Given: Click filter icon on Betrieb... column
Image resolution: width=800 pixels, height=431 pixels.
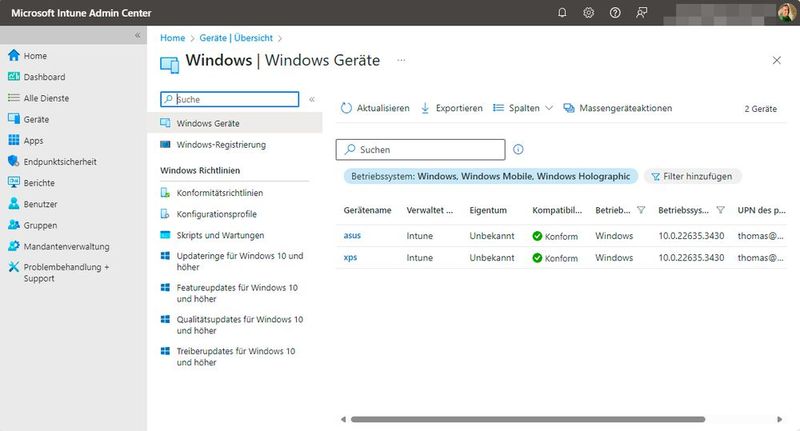Looking at the screenshot, I should 641,210.
